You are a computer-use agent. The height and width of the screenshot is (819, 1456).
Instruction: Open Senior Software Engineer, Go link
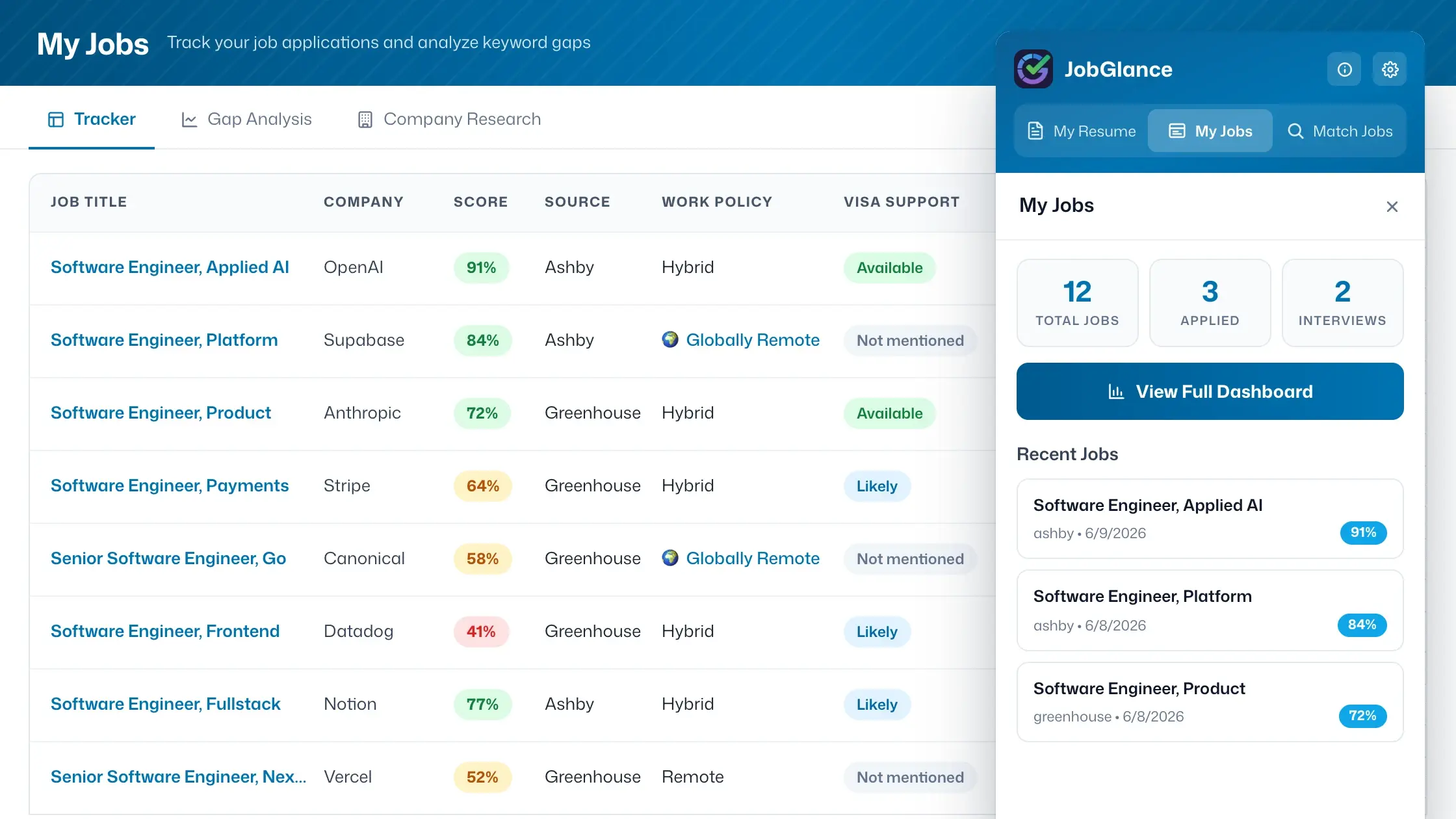coord(168,558)
